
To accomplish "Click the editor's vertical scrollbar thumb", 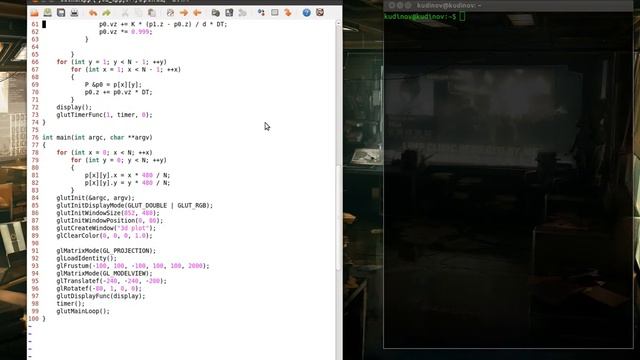I will coord(338,218).
